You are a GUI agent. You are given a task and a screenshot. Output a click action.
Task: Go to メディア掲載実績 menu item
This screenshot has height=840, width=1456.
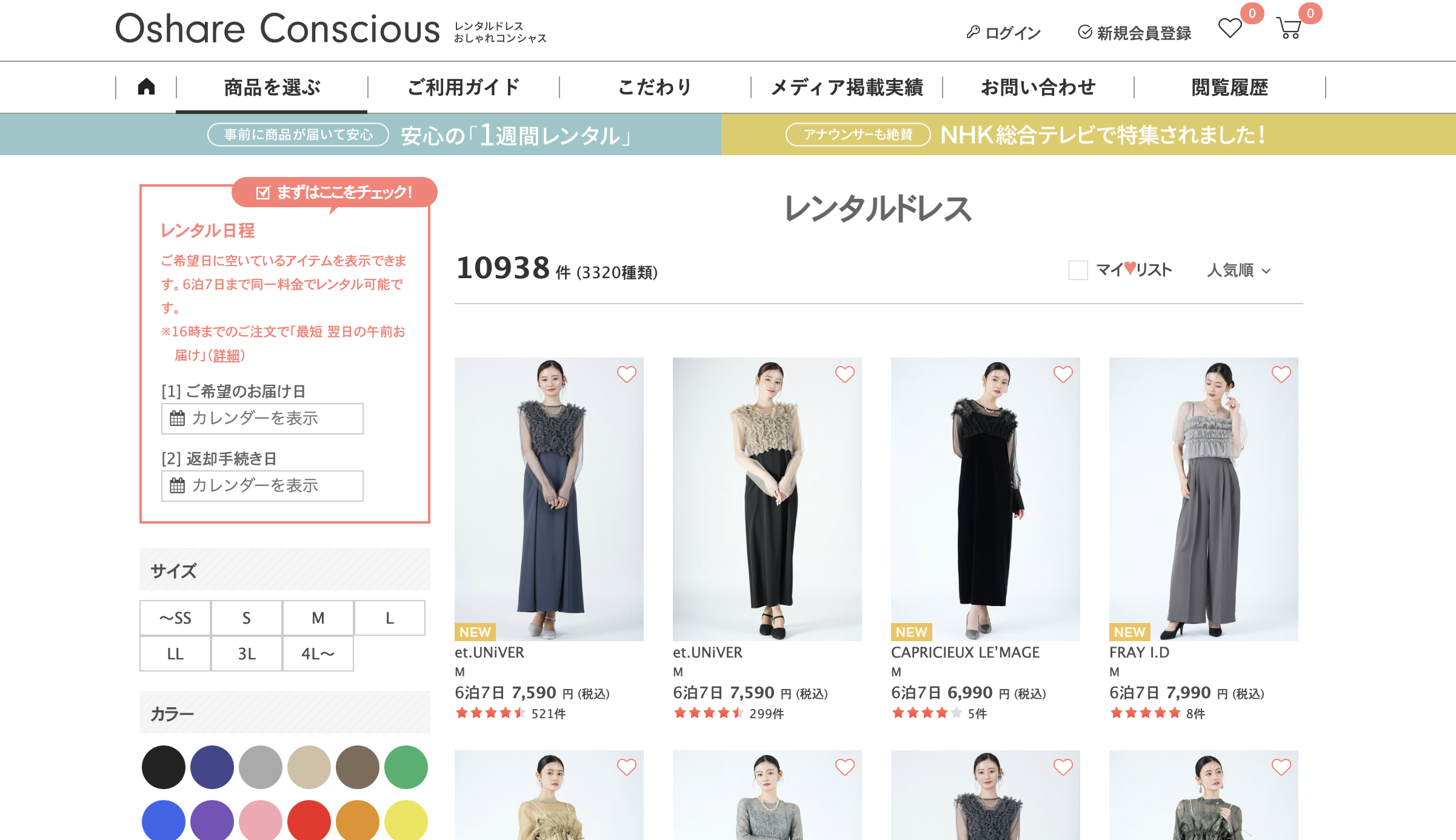click(846, 87)
